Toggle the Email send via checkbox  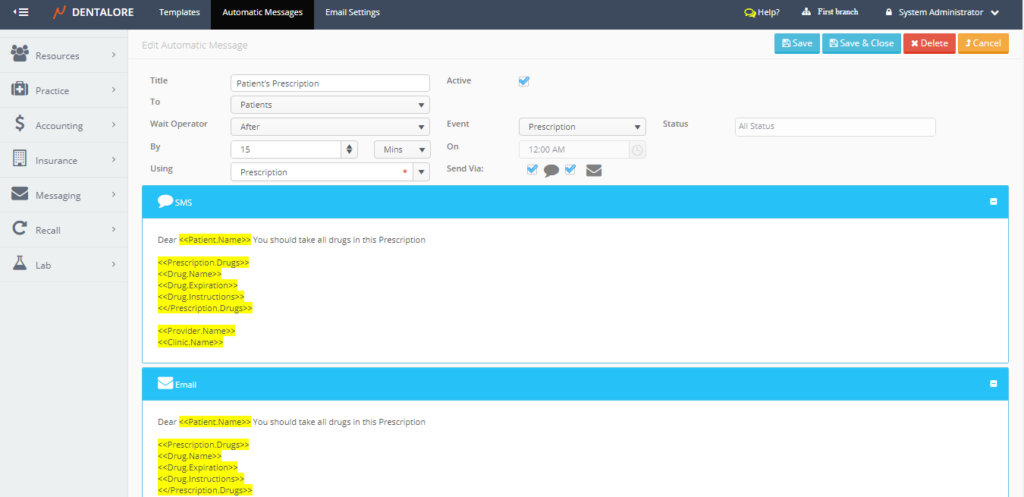[x=570, y=169]
